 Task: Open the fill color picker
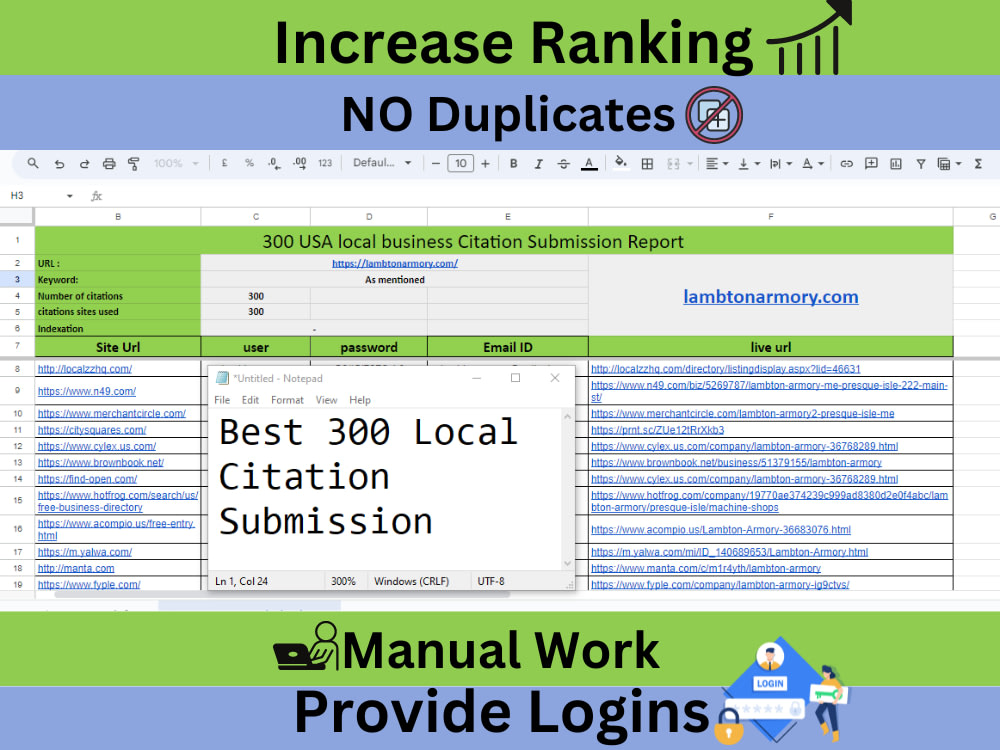coord(621,163)
